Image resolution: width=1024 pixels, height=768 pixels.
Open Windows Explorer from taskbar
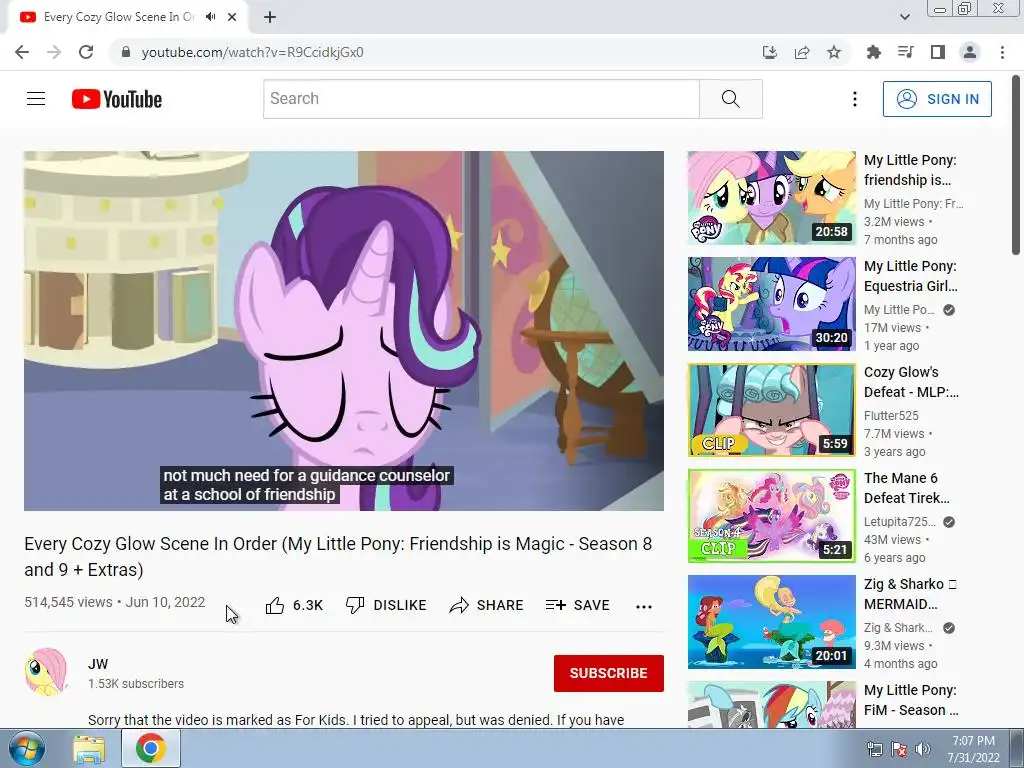tap(89, 749)
